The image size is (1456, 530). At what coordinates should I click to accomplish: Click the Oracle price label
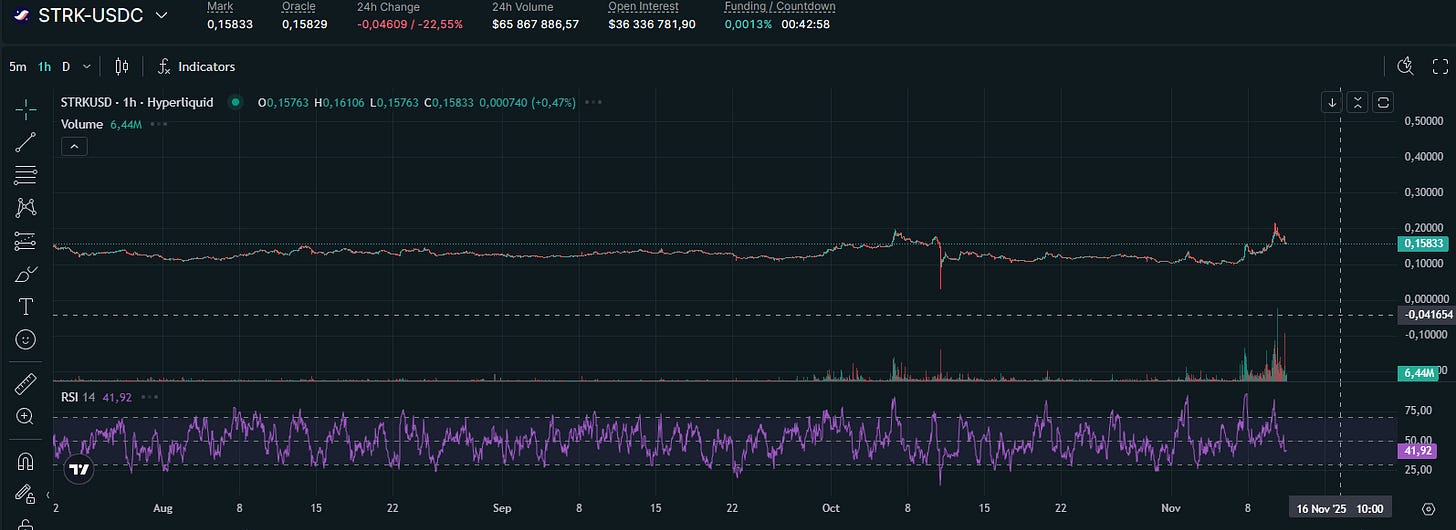pyautogui.click(x=298, y=7)
